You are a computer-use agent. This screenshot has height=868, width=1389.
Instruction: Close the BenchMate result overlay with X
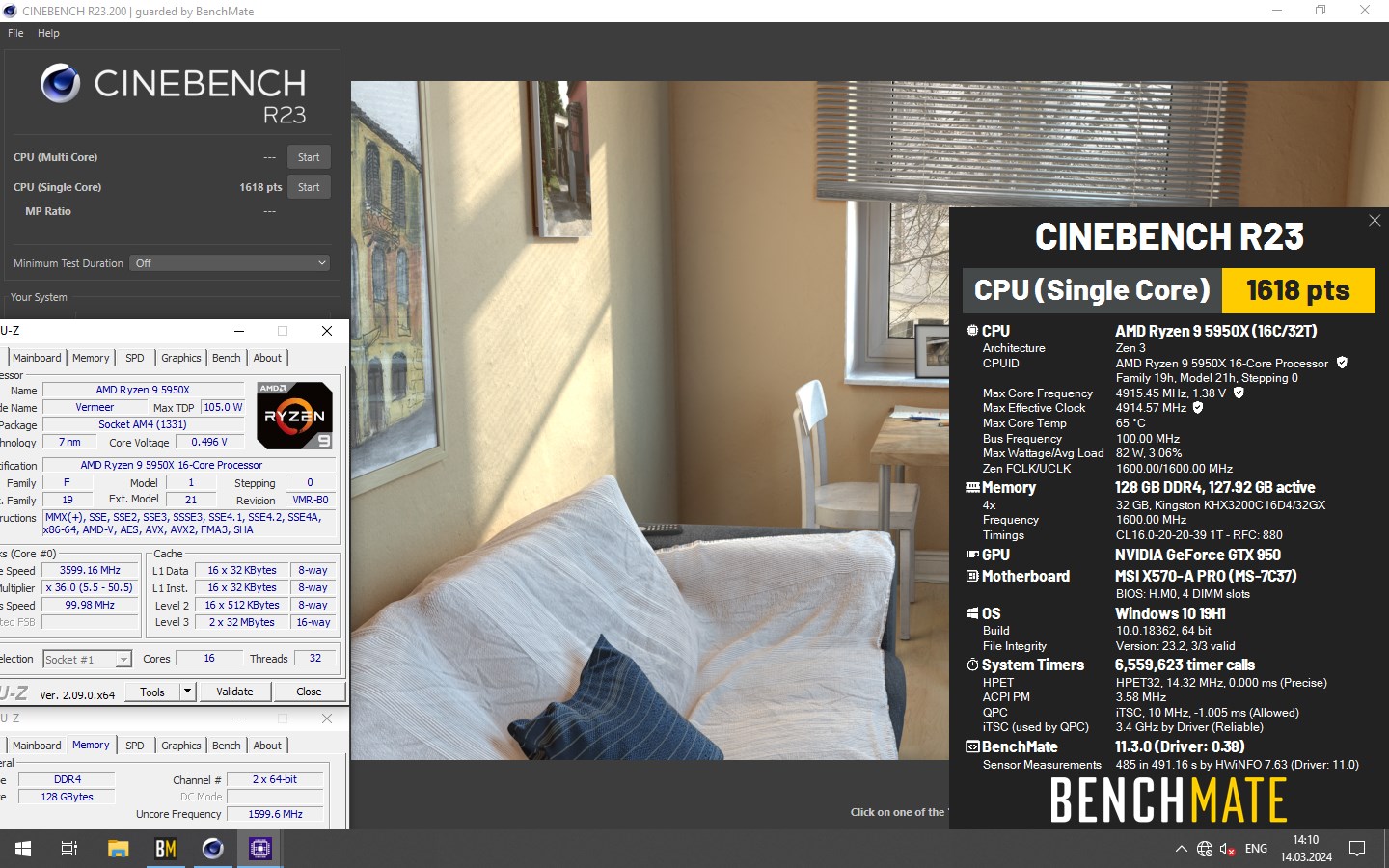[x=1375, y=221]
